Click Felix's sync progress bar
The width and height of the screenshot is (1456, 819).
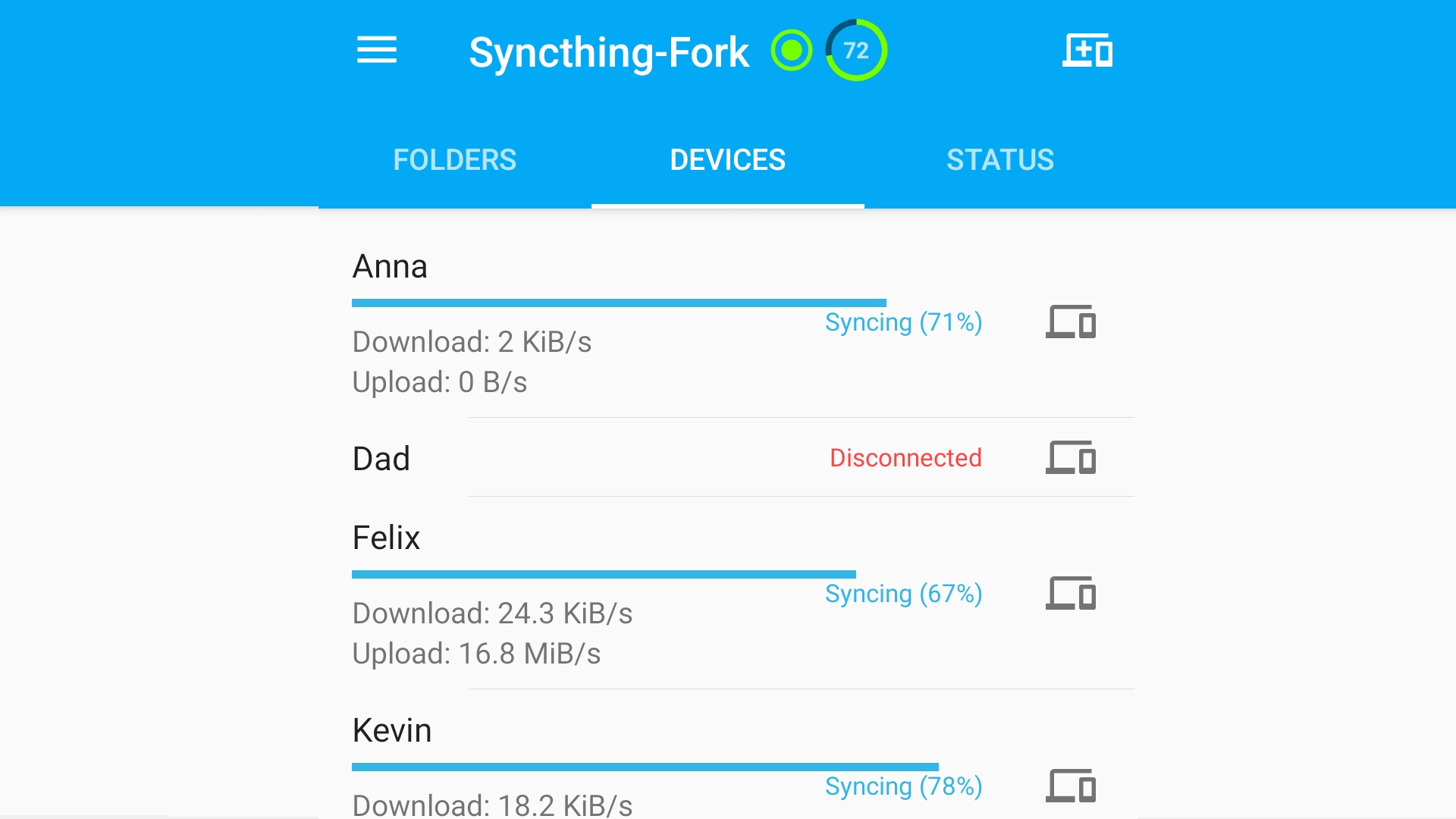604,574
